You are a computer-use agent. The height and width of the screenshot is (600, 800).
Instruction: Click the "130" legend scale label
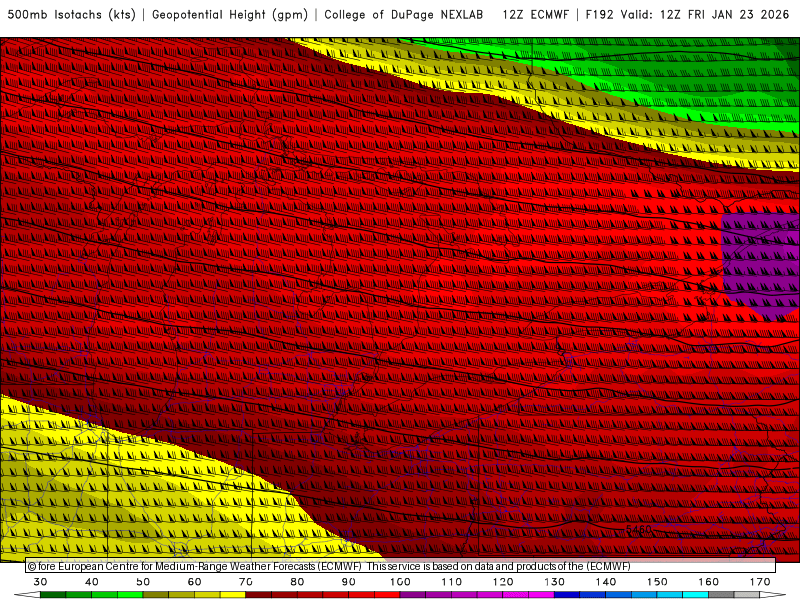click(555, 582)
